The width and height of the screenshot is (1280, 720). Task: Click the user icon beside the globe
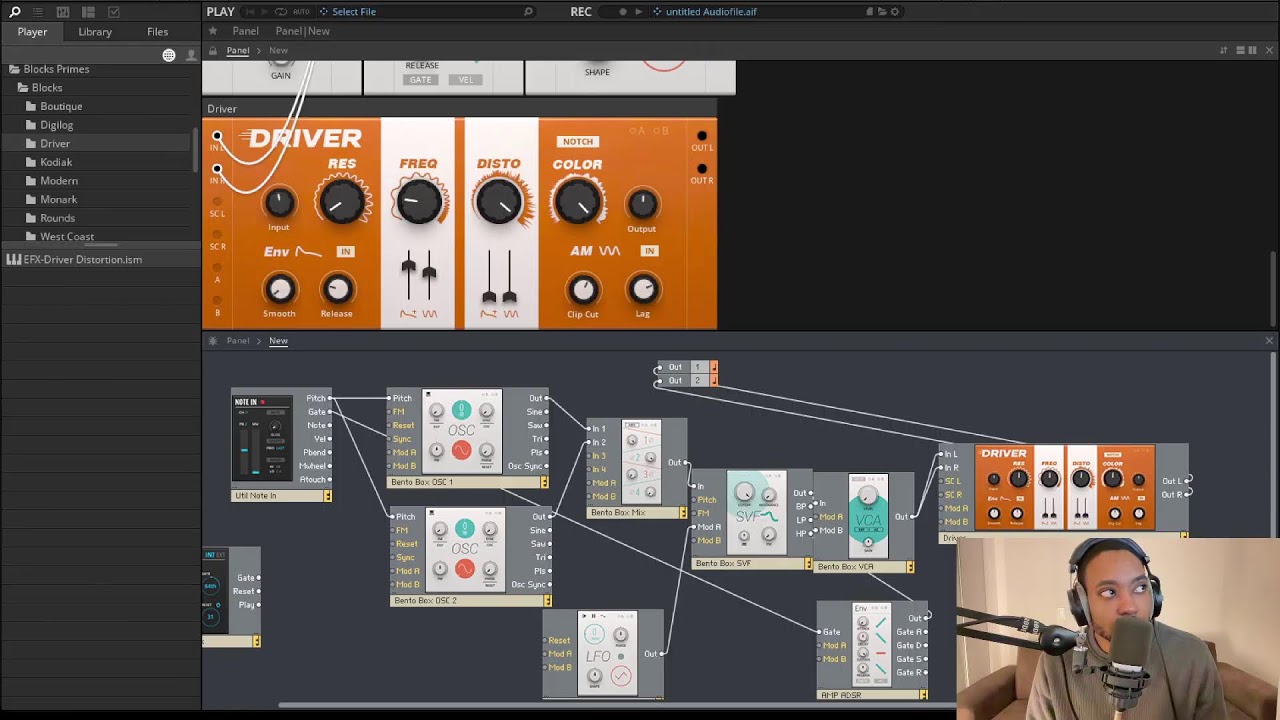click(191, 55)
